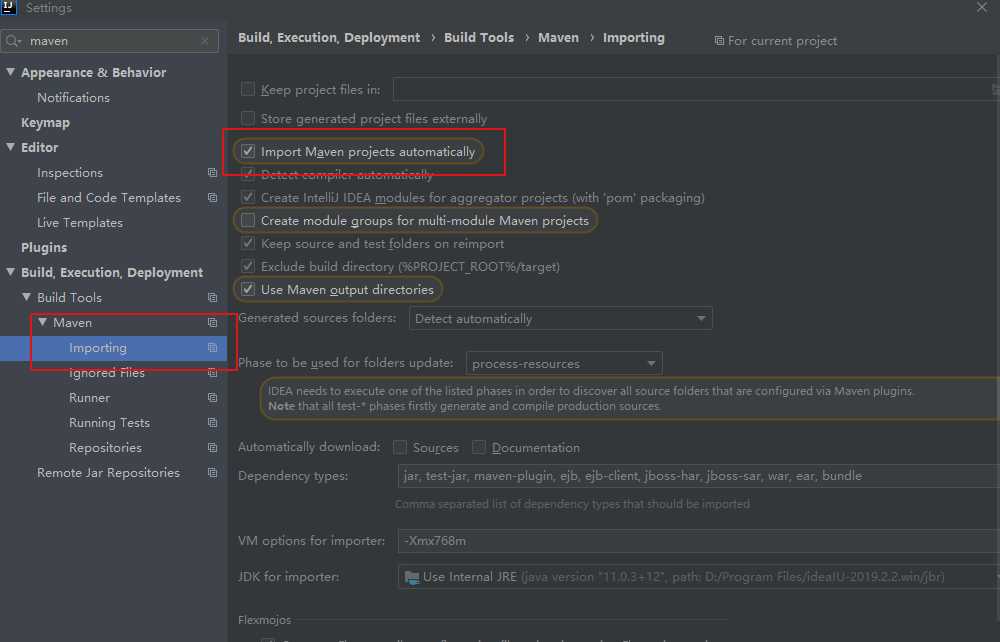Click into the Dependency types field
1000x642 pixels.
point(698,476)
